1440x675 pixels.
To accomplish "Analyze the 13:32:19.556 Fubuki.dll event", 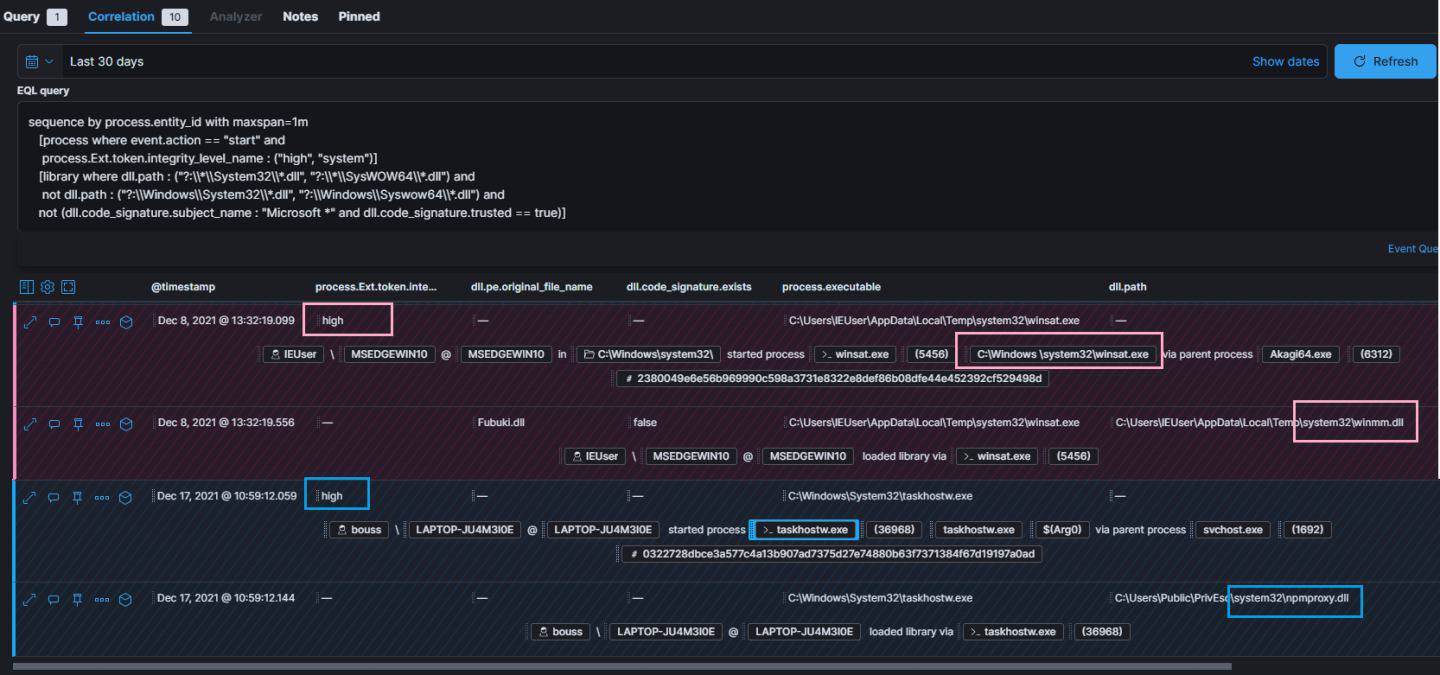I will 126,423.
